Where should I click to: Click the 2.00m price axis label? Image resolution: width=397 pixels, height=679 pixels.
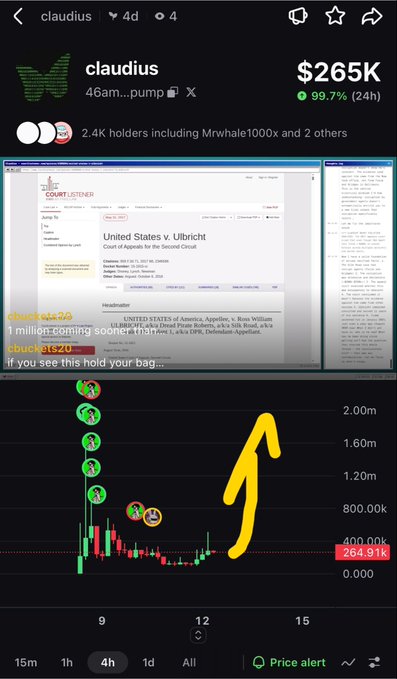(x=359, y=410)
